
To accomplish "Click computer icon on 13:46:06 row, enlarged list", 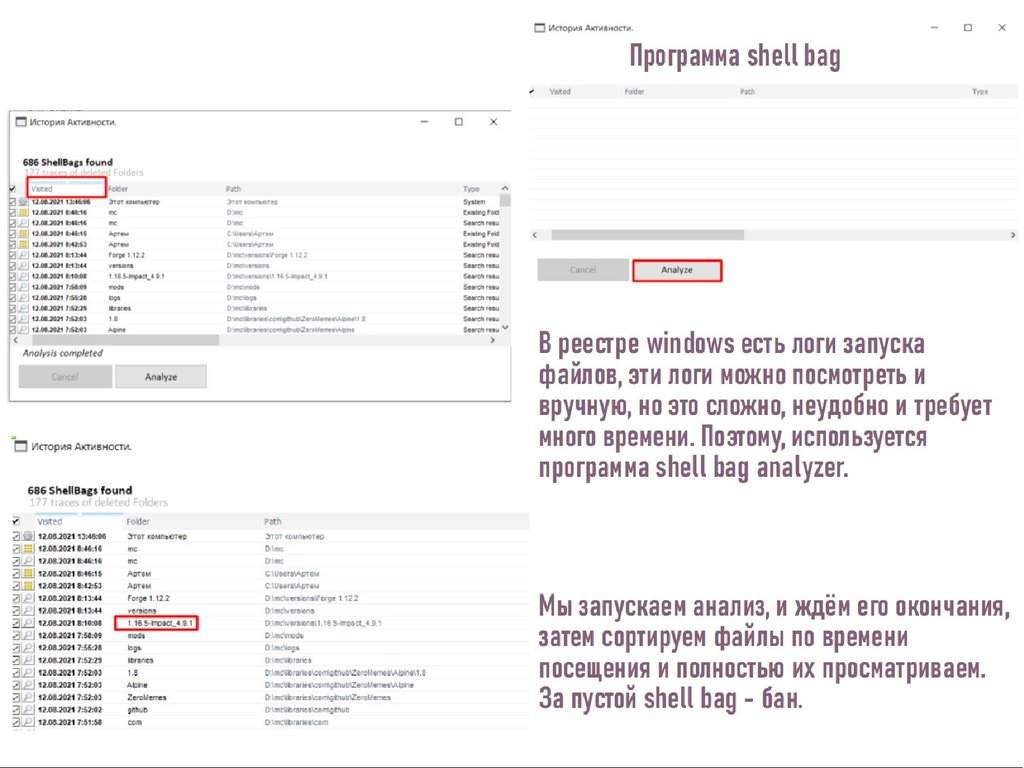I will pyautogui.click(x=28, y=536).
